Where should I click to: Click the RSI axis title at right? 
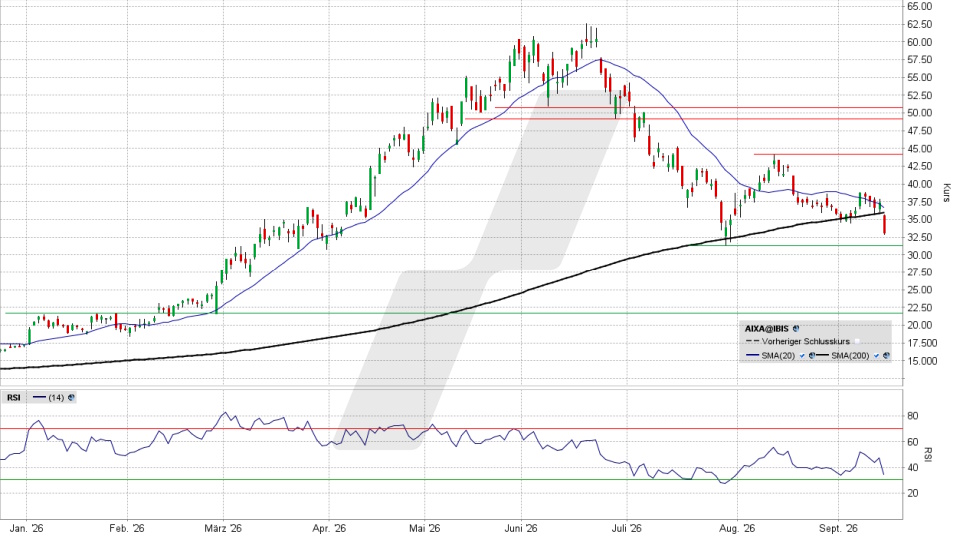tap(928, 455)
